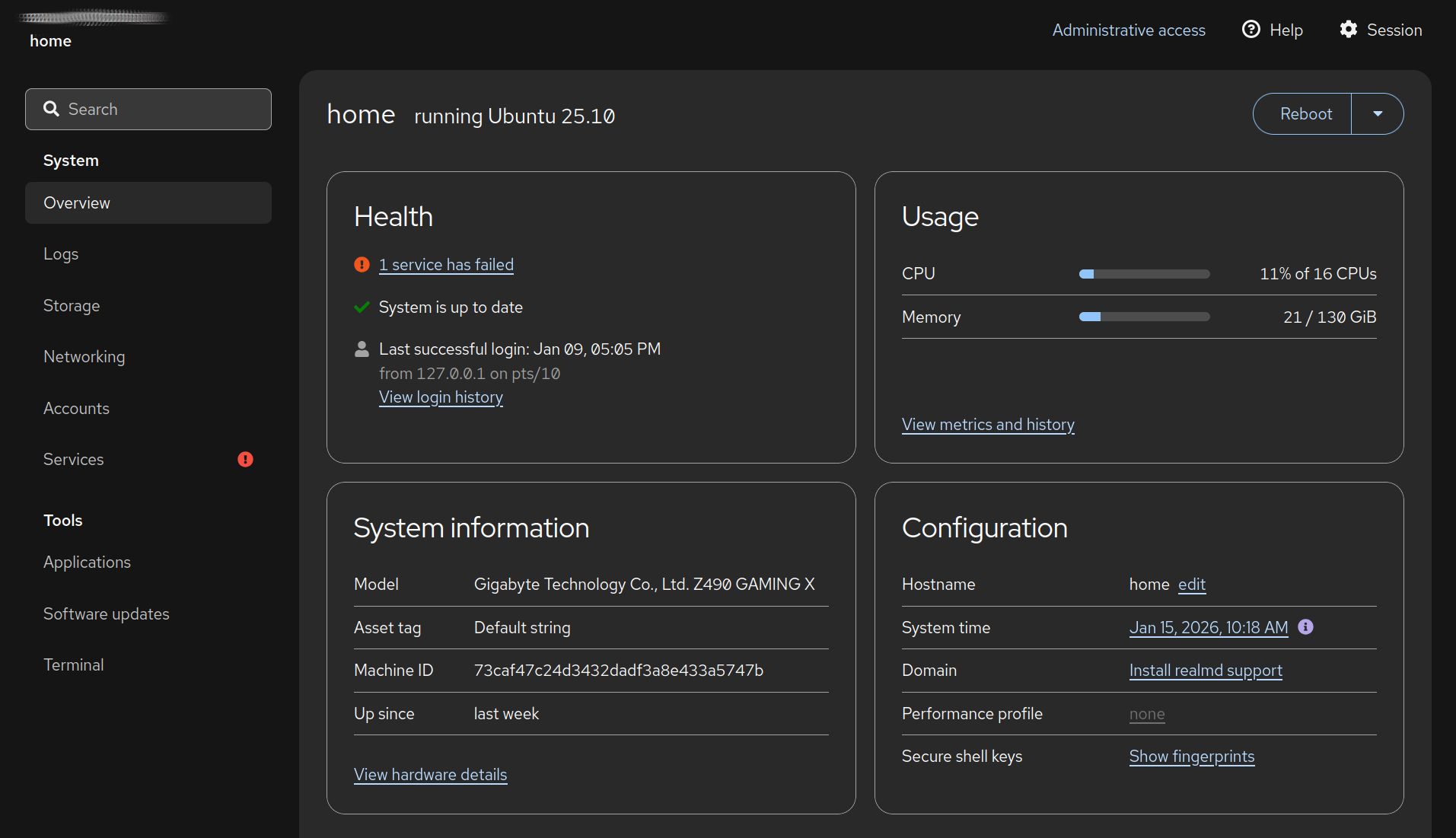Click the magnifier icon in the search box

(51, 110)
